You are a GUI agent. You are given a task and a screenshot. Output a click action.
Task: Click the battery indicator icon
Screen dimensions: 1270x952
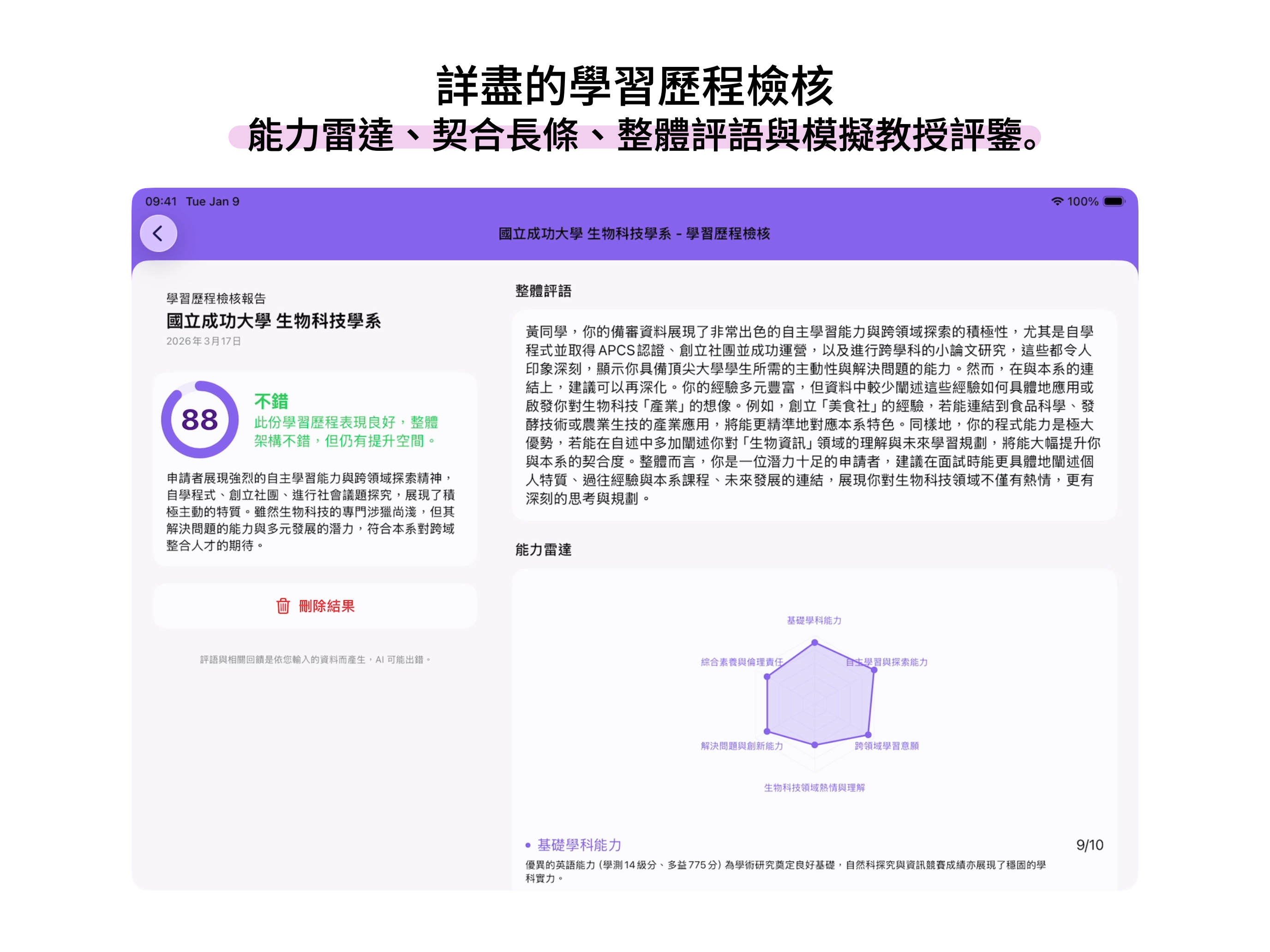(x=1114, y=202)
